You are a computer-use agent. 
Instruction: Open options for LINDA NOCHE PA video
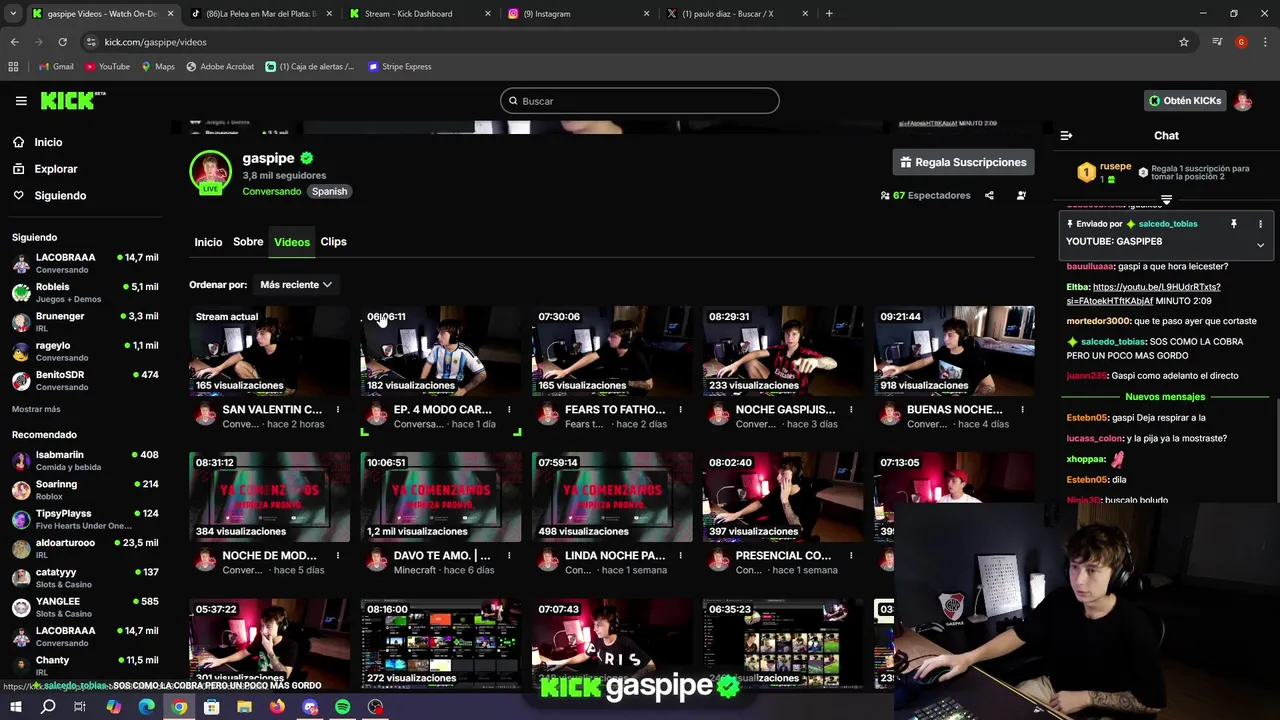(x=680, y=556)
